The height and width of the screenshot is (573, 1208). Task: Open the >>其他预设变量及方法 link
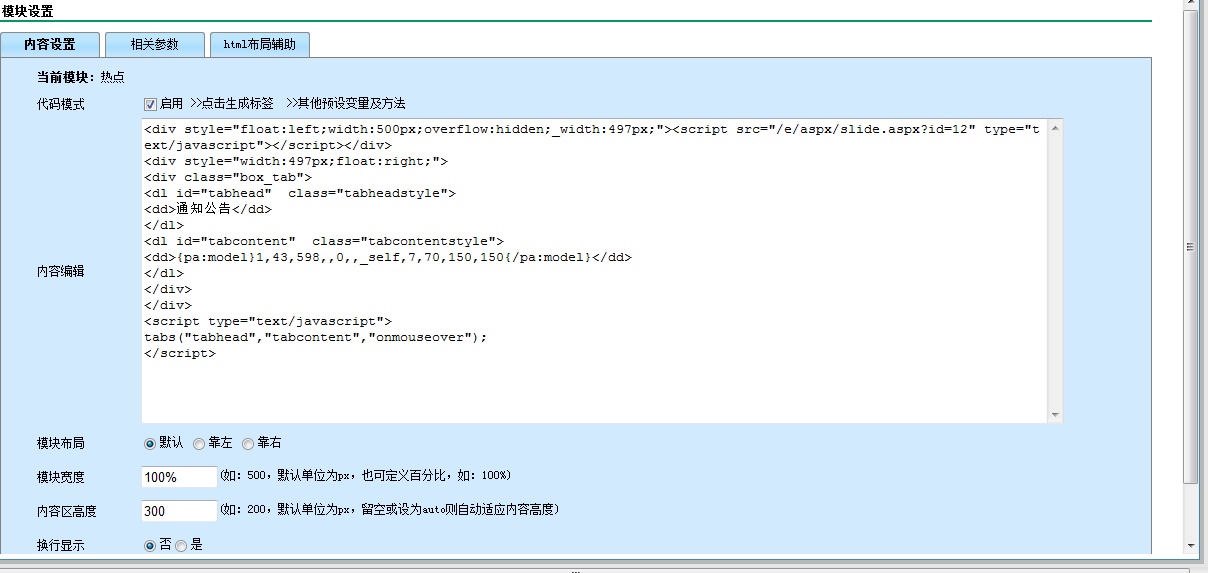[345, 103]
